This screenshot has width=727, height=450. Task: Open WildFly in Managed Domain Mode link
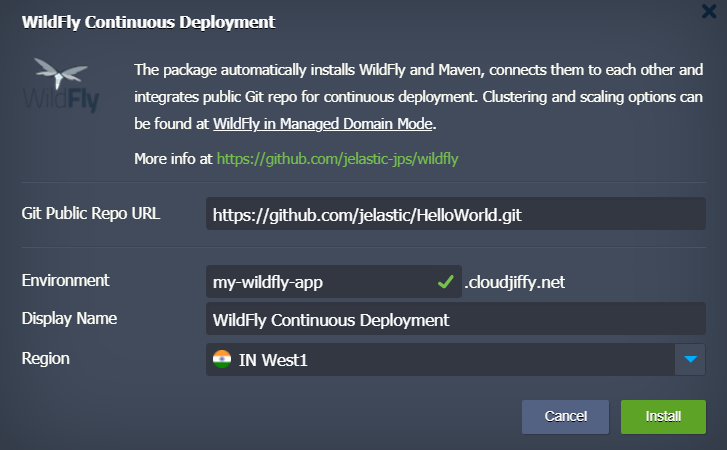323,124
